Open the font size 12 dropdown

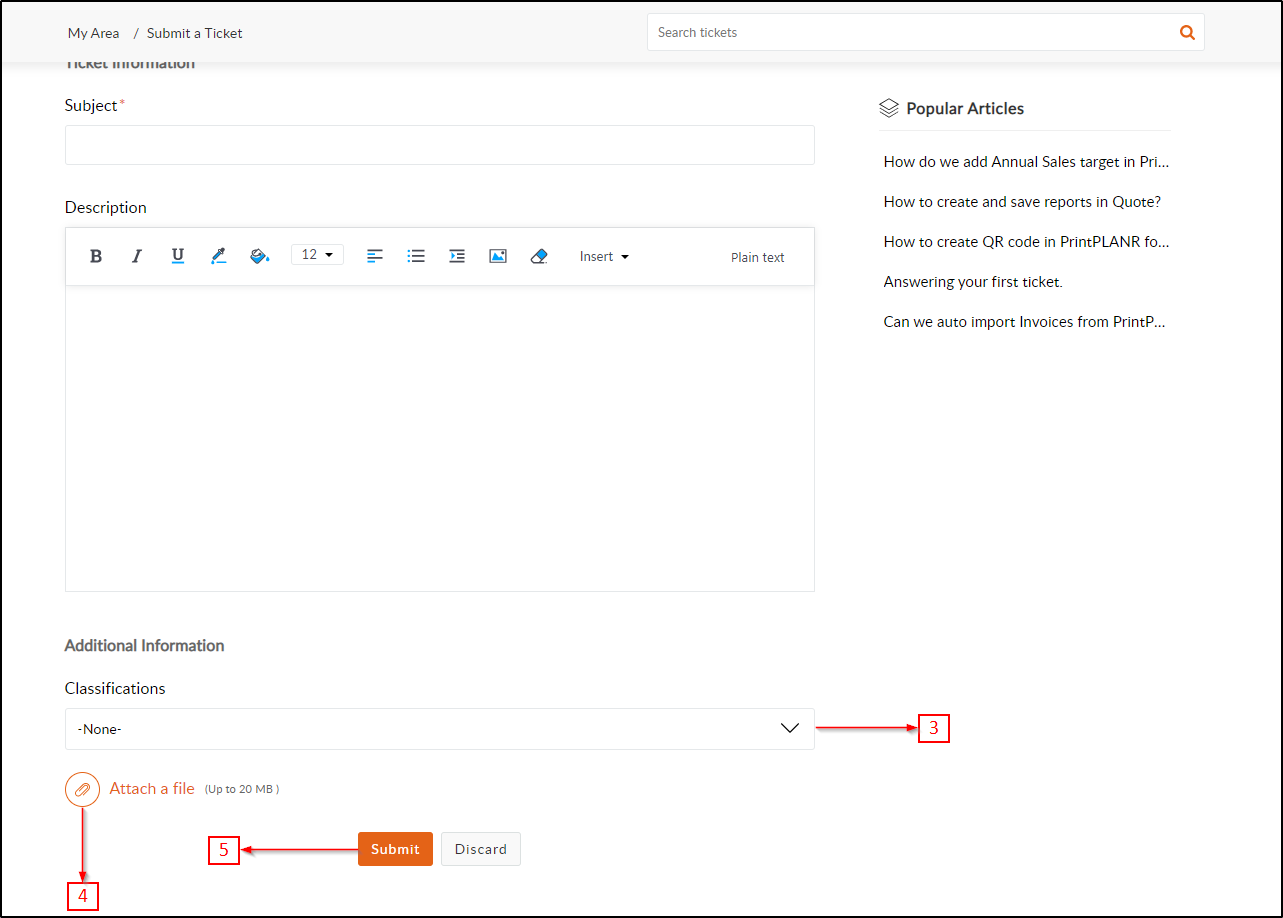pyautogui.click(x=317, y=255)
